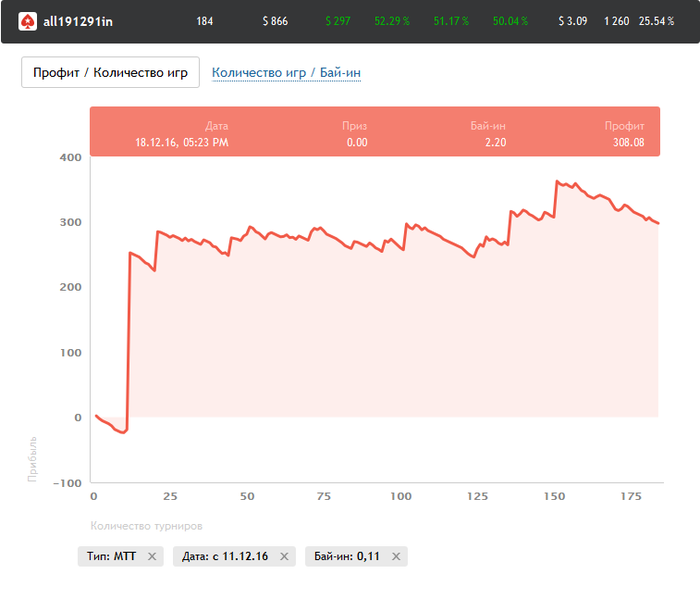Remove the Дата: с 11.12.16 filter
Image resolution: width=700 pixels, height=599 pixels.
coord(284,557)
